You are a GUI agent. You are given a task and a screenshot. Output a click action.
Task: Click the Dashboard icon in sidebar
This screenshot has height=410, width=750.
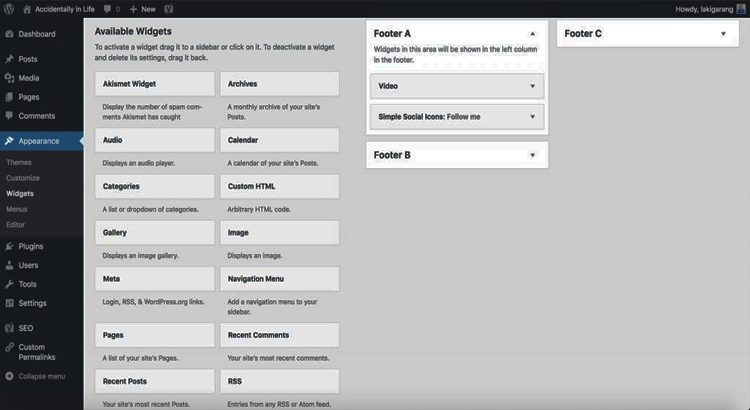pyautogui.click(x=9, y=34)
